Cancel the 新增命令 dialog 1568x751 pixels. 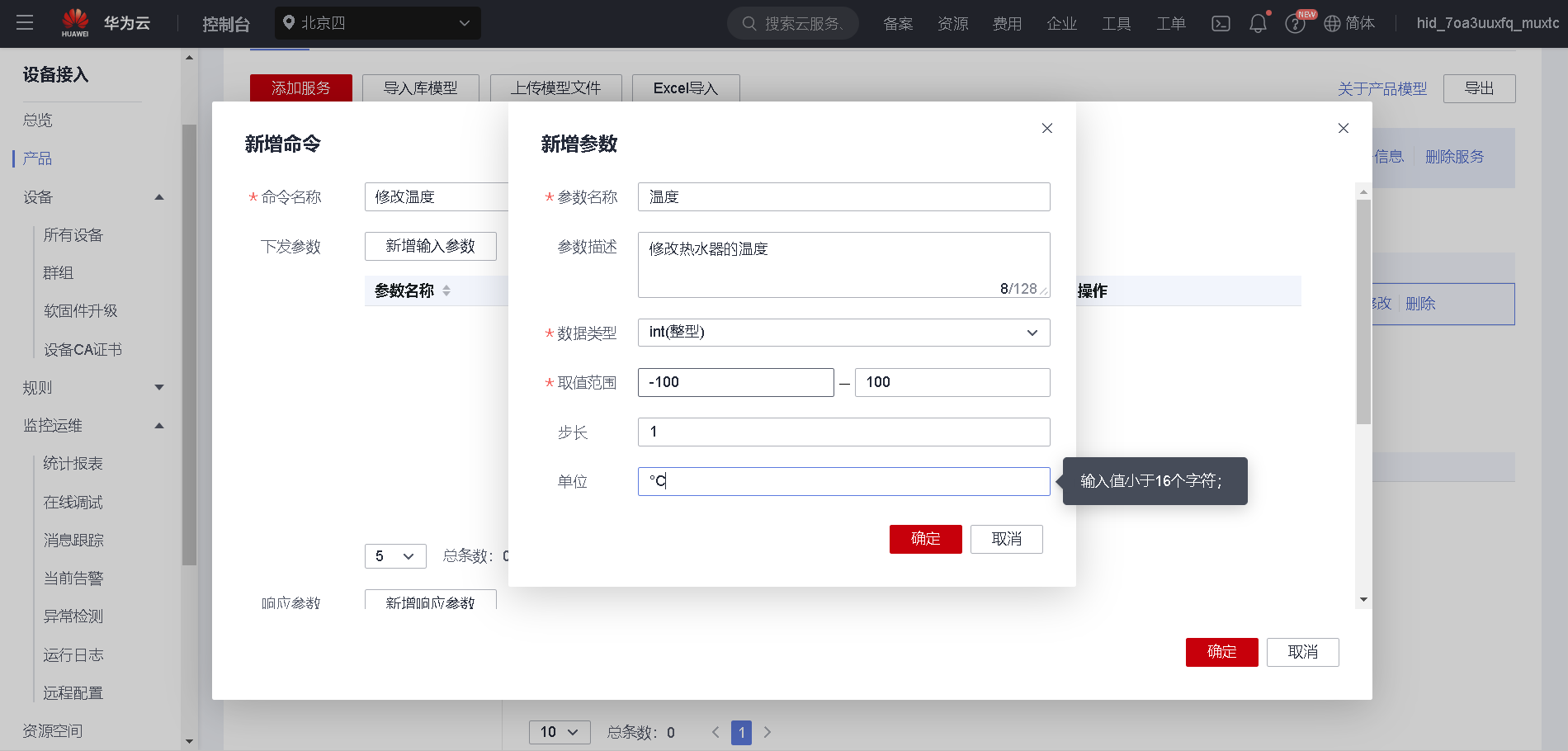[1303, 652]
